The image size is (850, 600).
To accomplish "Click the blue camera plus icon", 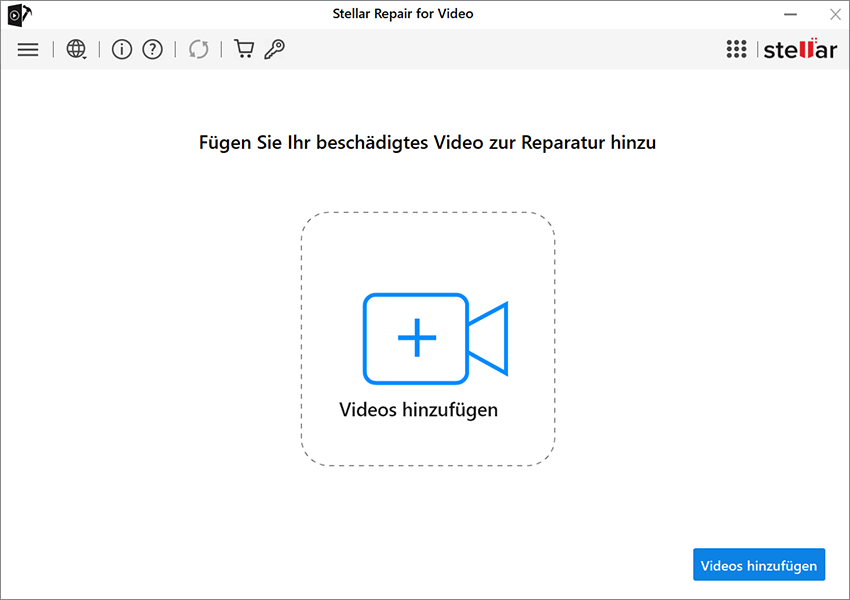I will click(435, 339).
